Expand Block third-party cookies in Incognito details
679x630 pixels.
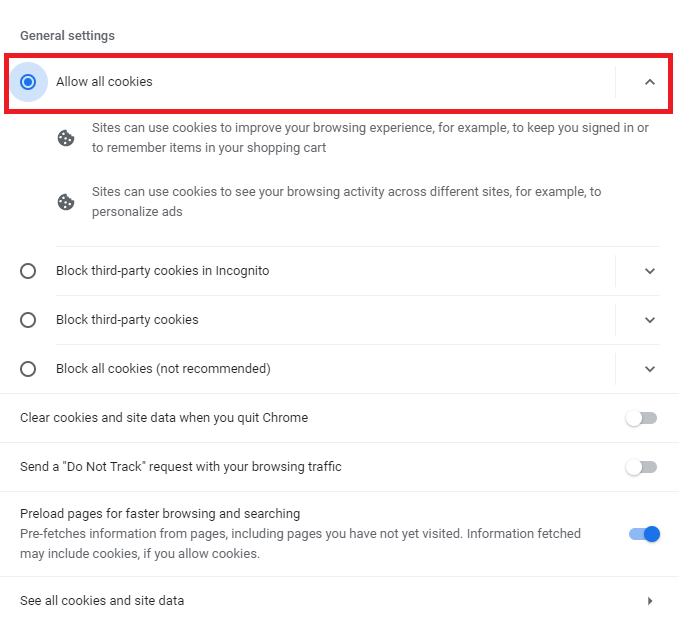[650, 271]
